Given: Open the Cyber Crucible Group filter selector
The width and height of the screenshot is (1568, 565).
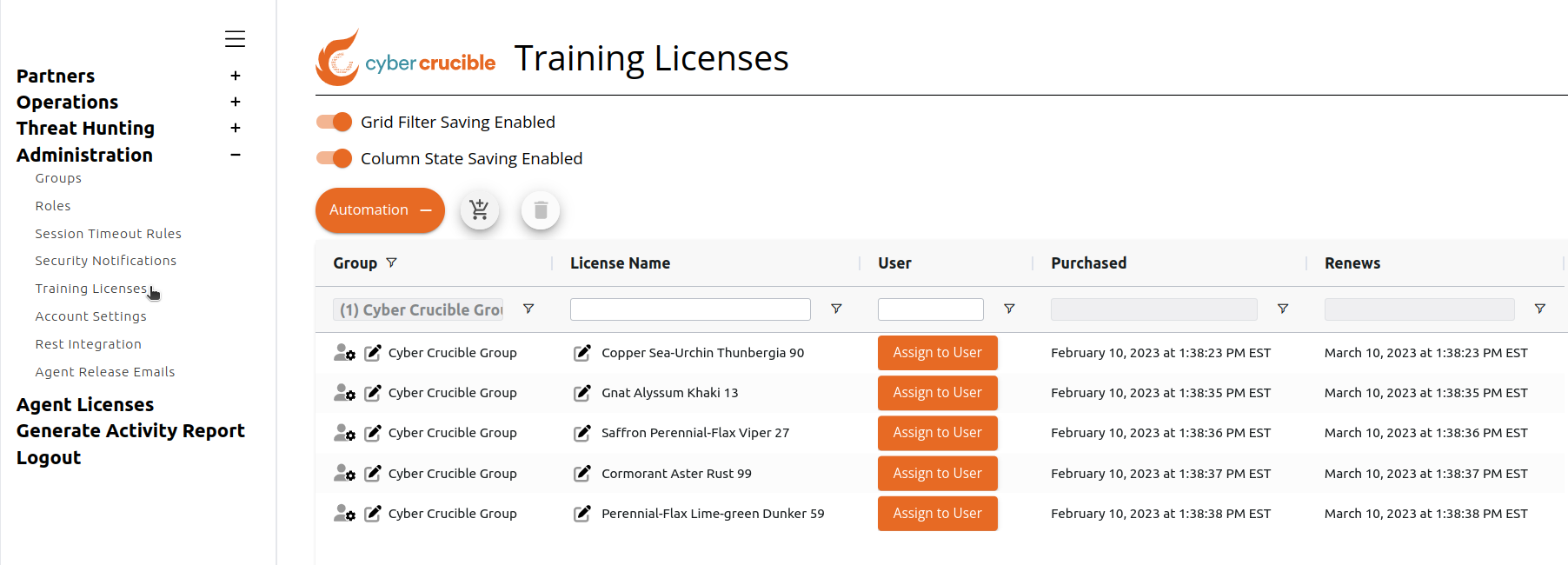Looking at the screenshot, I should [x=418, y=309].
